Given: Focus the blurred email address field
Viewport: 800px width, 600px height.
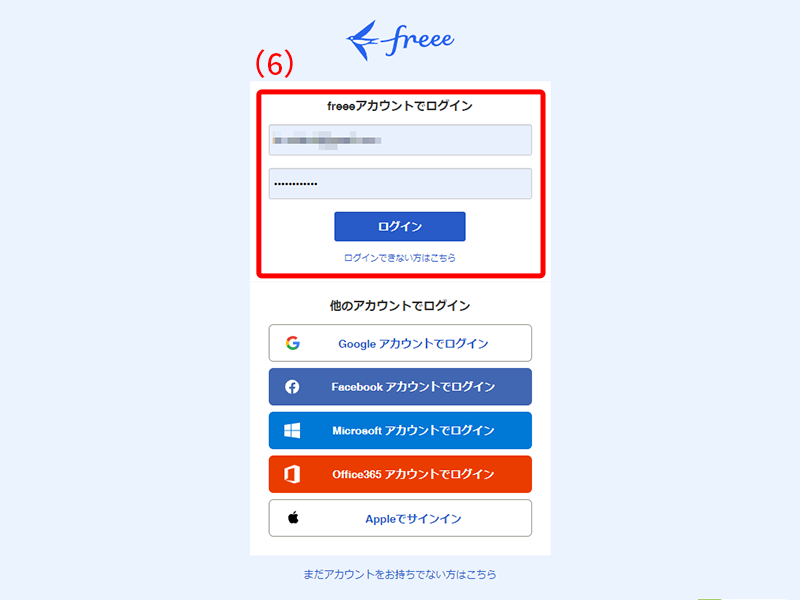Looking at the screenshot, I should (x=400, y=140).
